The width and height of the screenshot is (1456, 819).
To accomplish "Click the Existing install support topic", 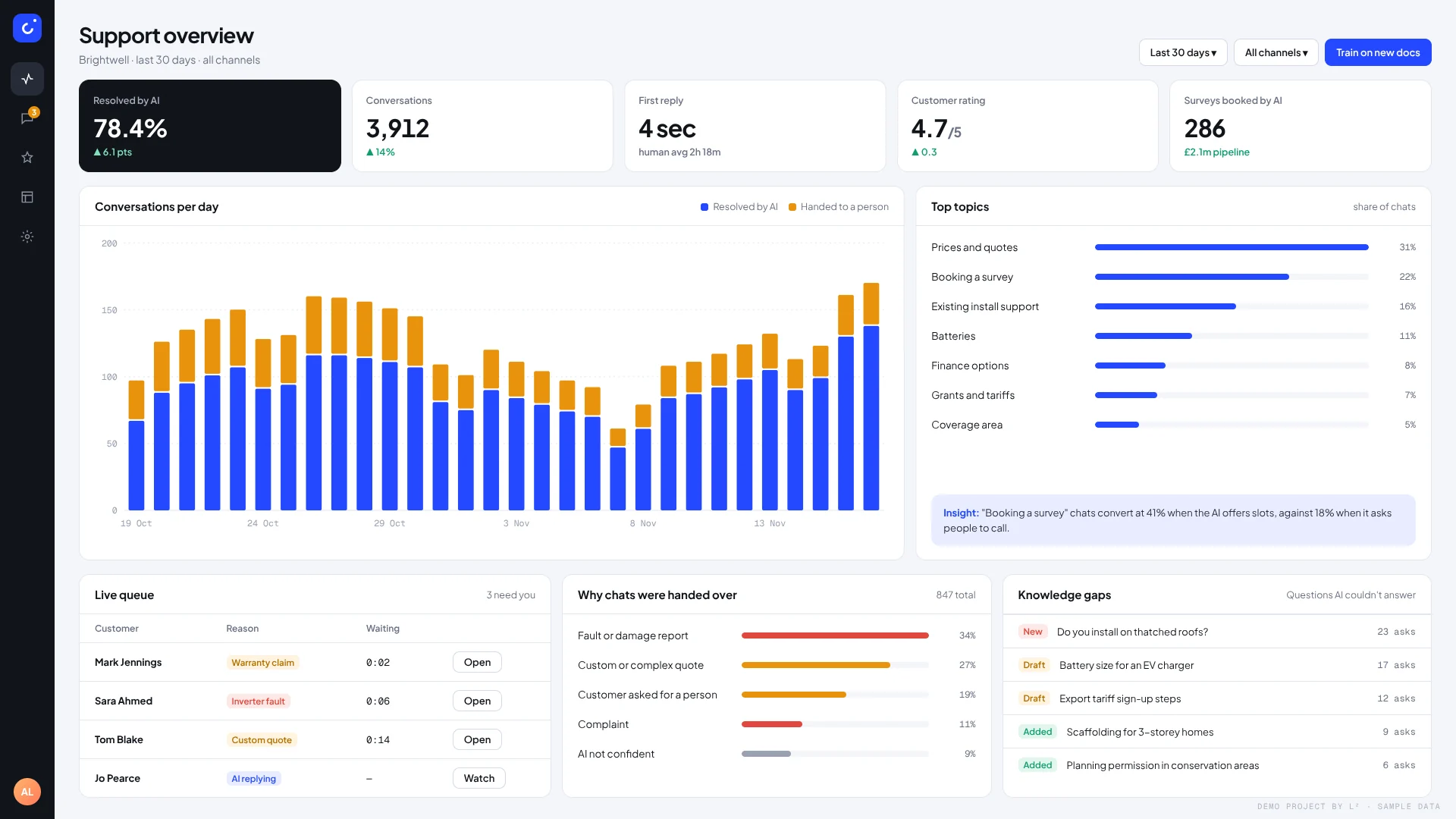I will [1173, 306].
